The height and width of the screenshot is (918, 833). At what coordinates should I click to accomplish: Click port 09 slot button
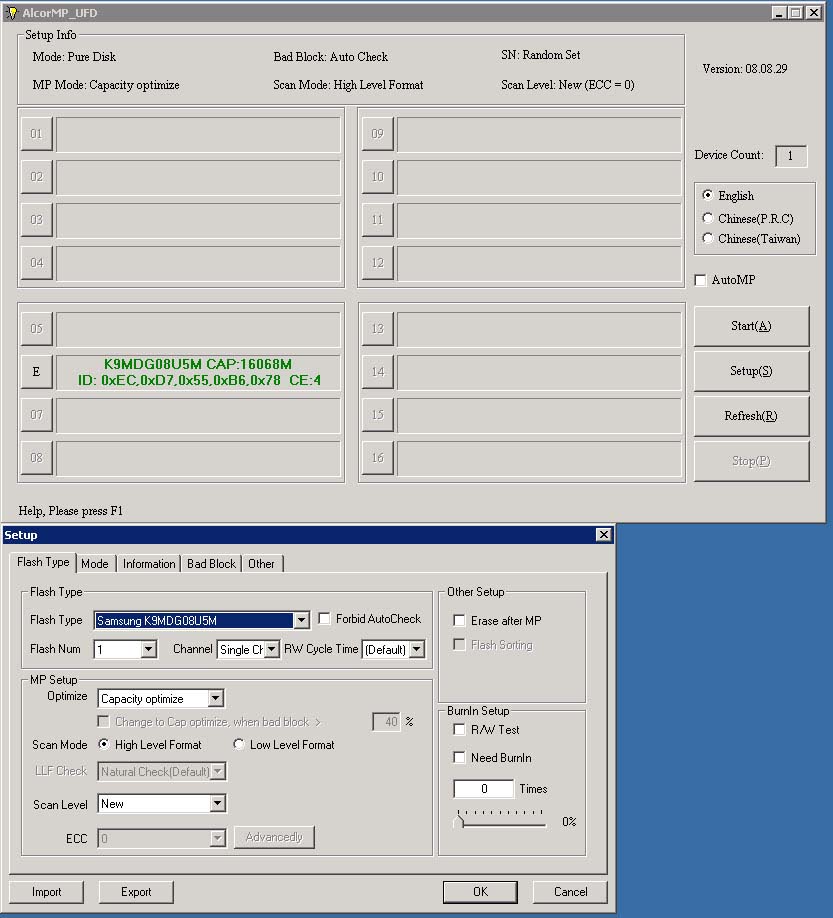click(x=377, y=134)
